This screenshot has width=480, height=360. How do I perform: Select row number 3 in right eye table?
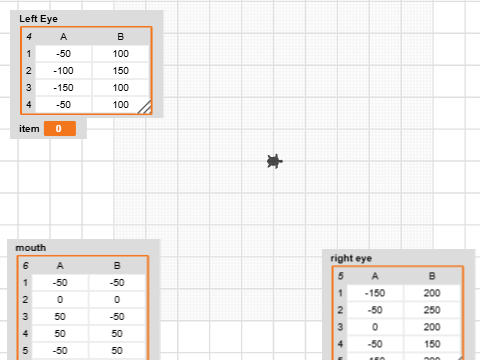click(x=340, y=327)
